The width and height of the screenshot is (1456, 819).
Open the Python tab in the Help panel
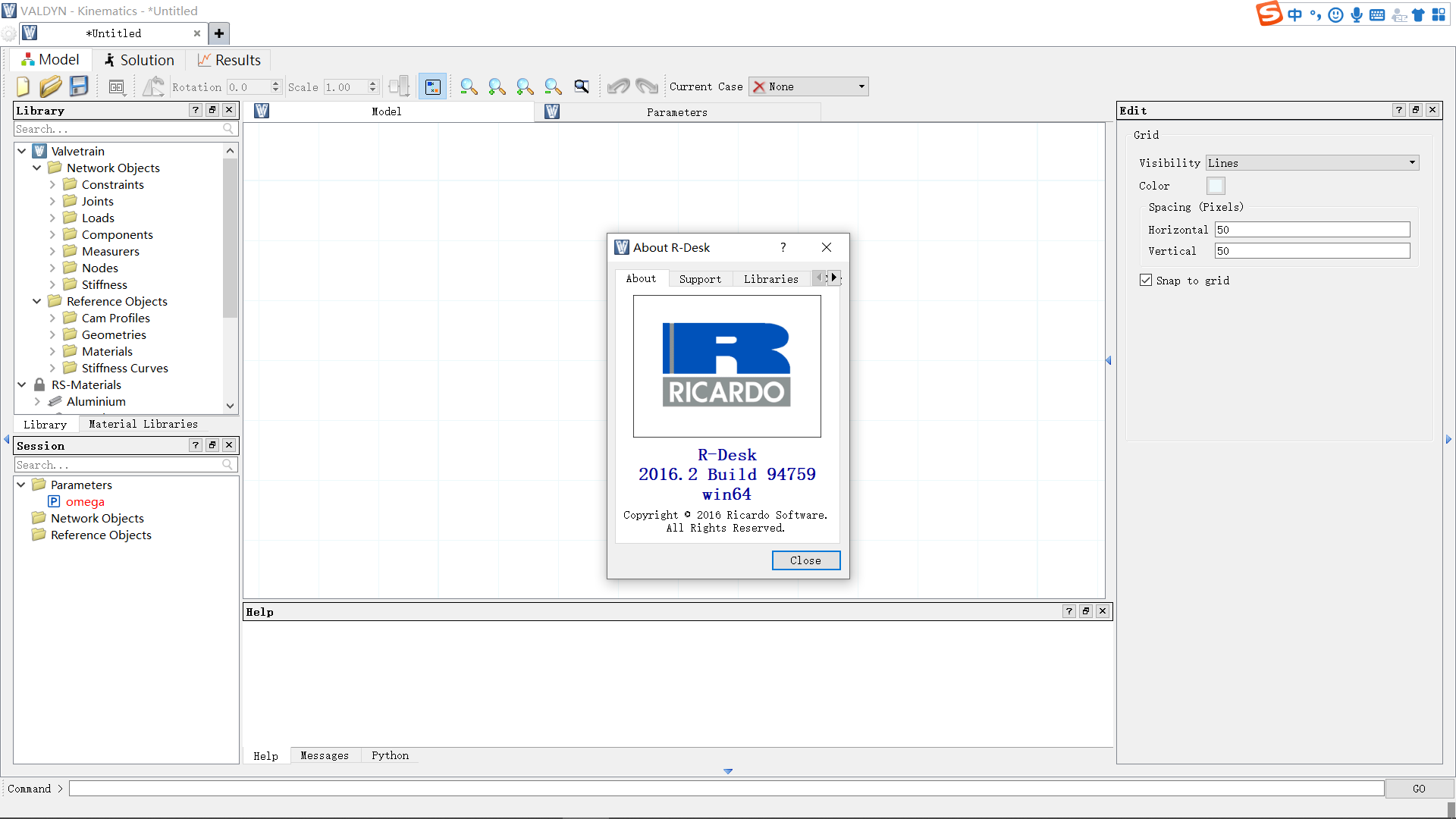390,755
